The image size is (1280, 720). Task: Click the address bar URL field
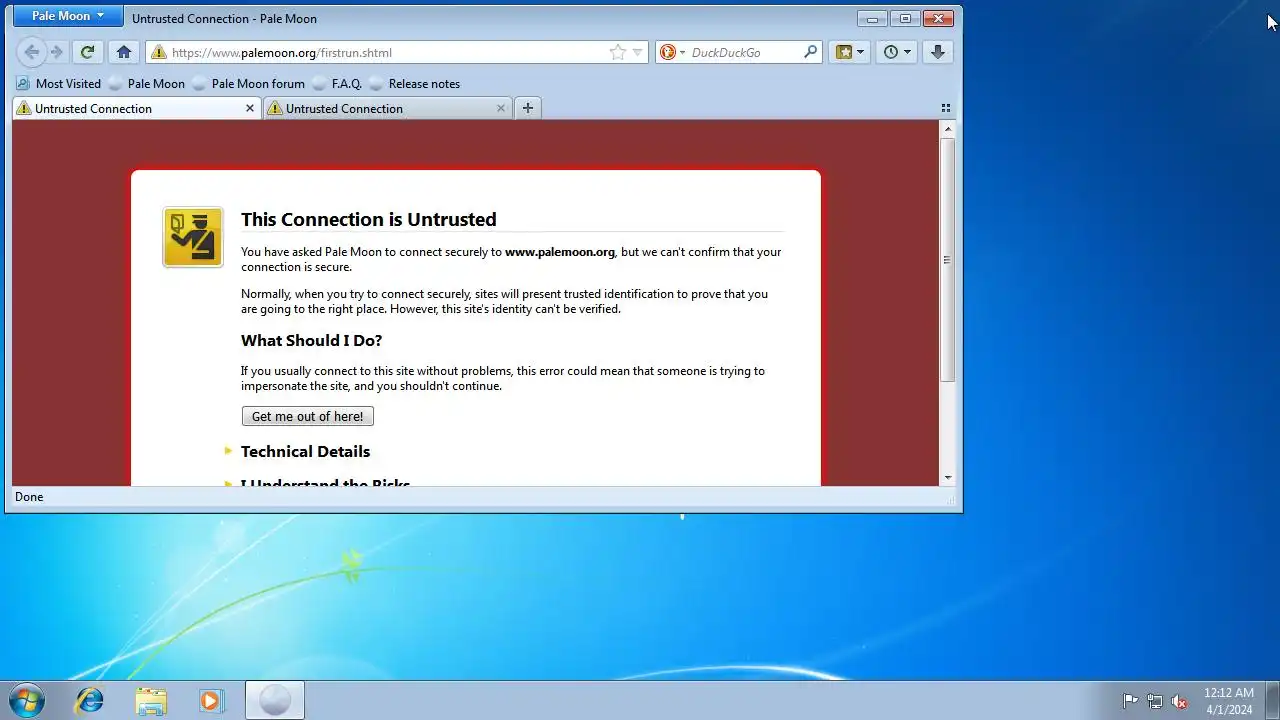coord(398,52)
